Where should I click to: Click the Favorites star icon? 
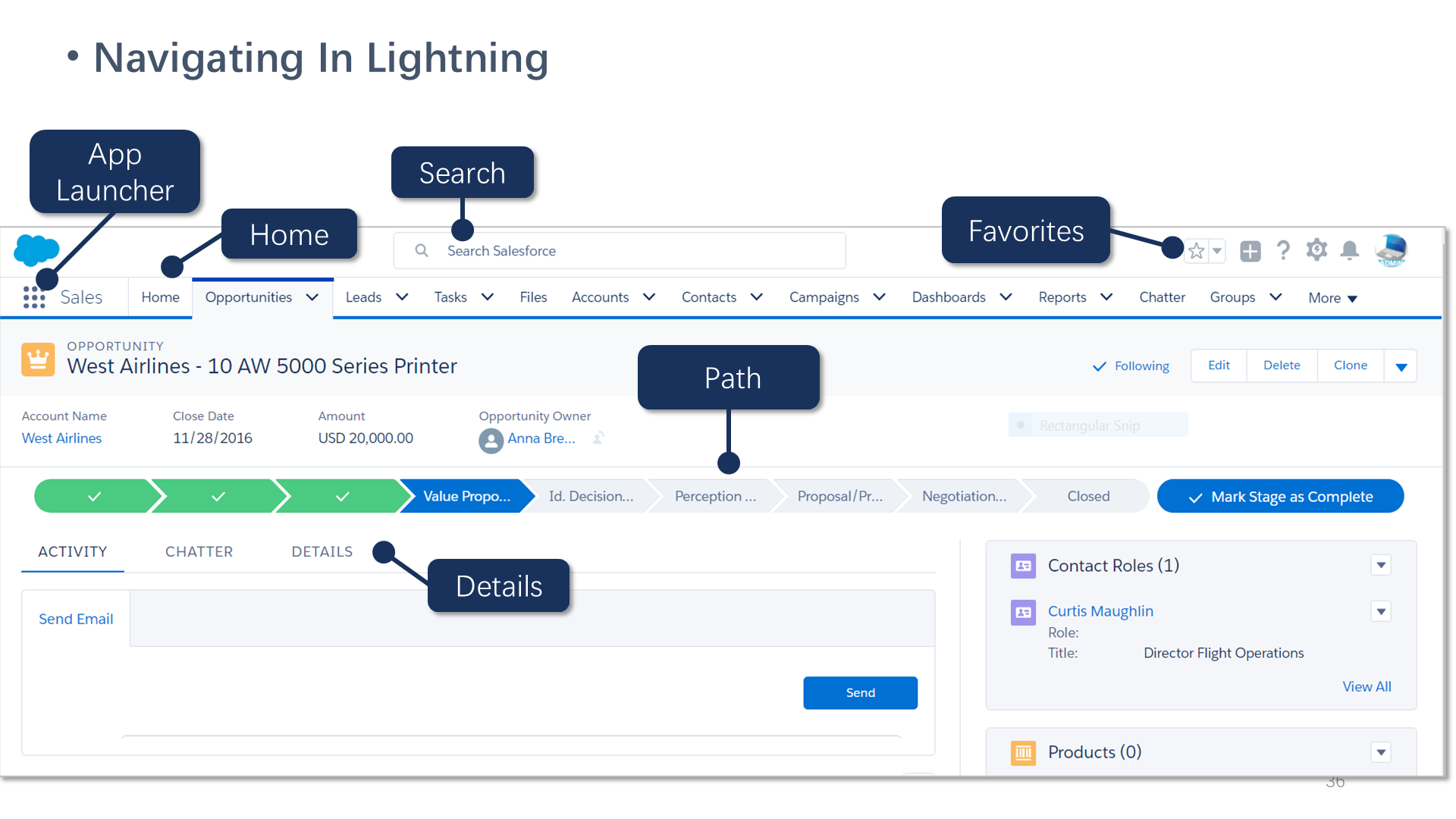click(x=1196, y=251)
